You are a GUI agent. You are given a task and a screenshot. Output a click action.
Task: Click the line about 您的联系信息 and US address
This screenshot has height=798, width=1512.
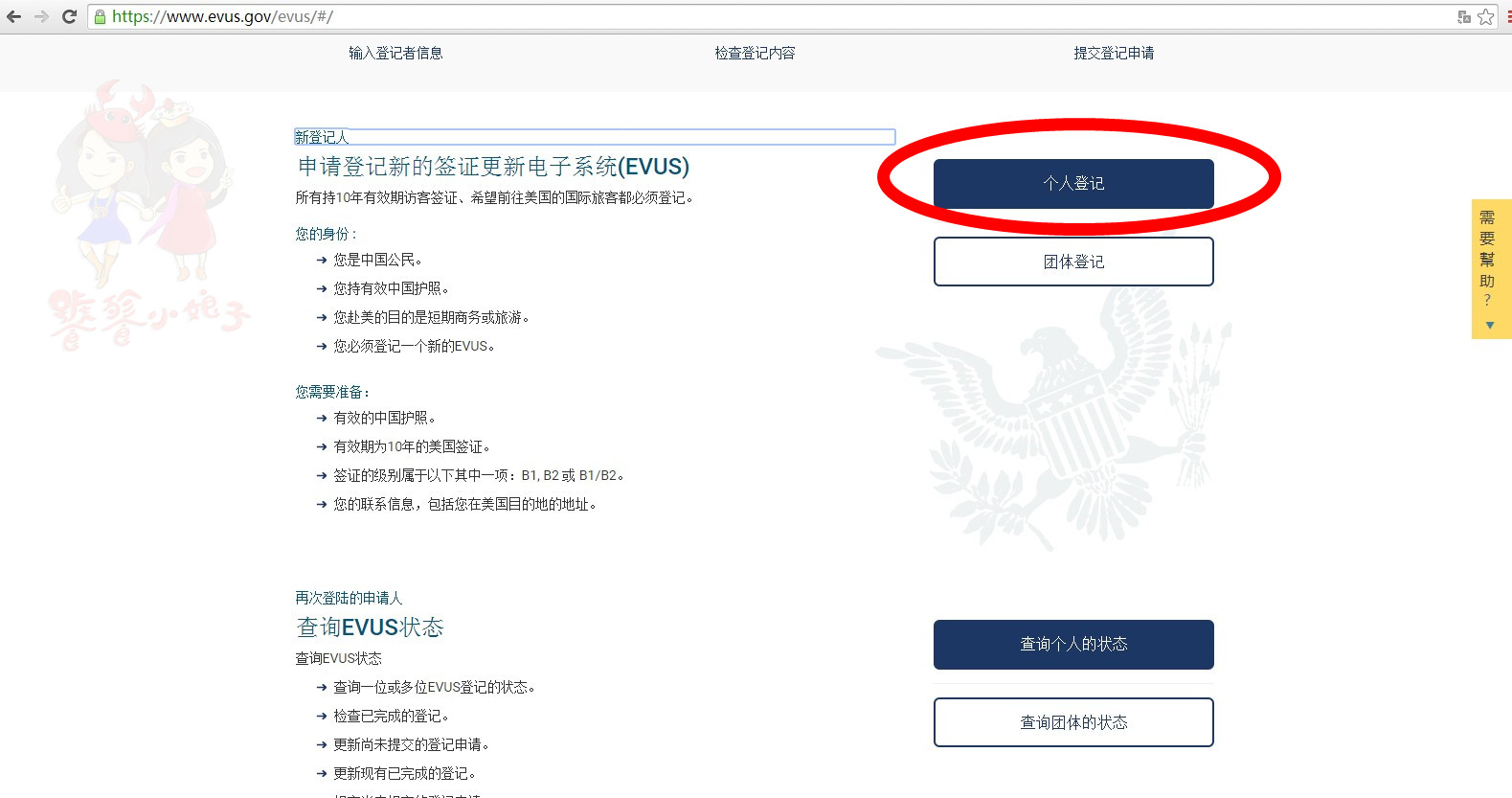pos(465,504)
